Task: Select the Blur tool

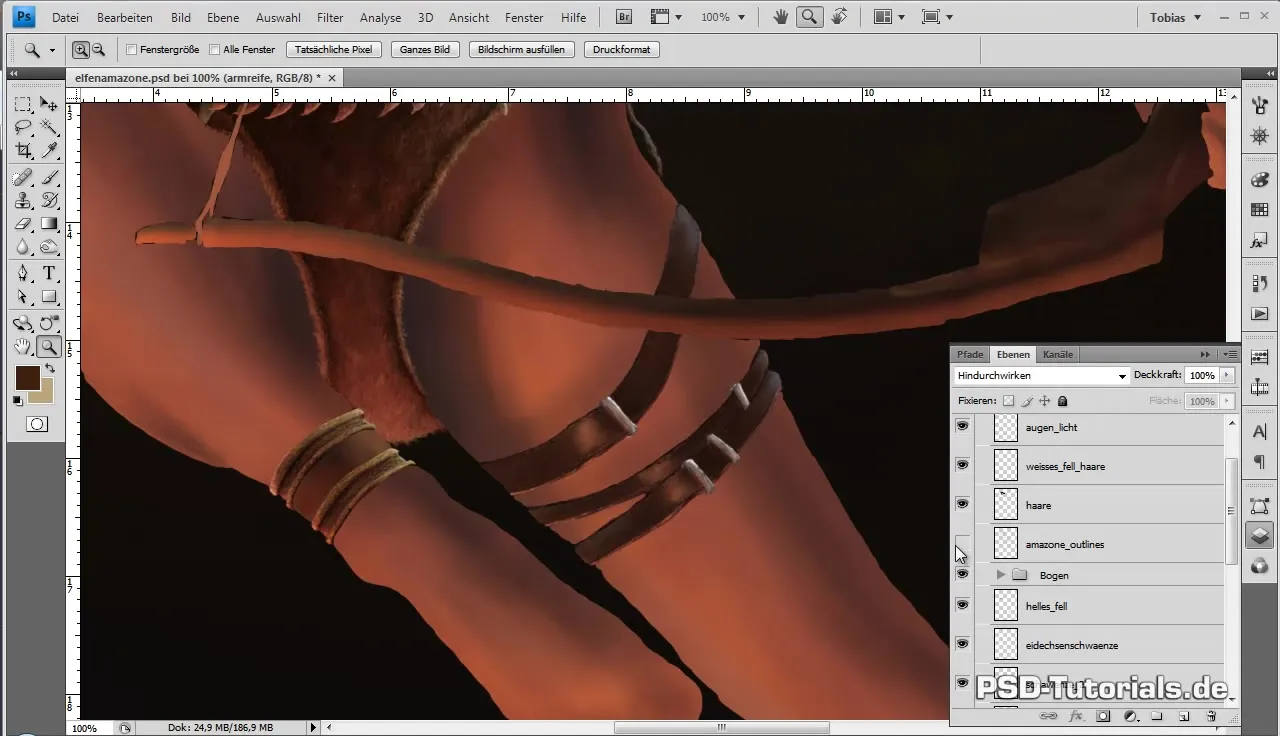Action: coord(23,247)
